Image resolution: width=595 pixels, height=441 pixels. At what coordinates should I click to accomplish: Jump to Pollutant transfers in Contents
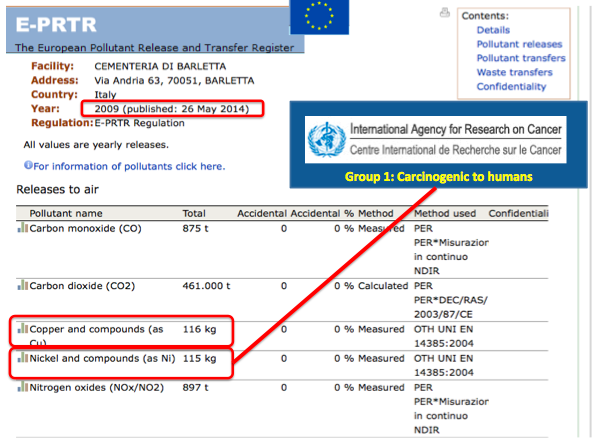[521, 58]
